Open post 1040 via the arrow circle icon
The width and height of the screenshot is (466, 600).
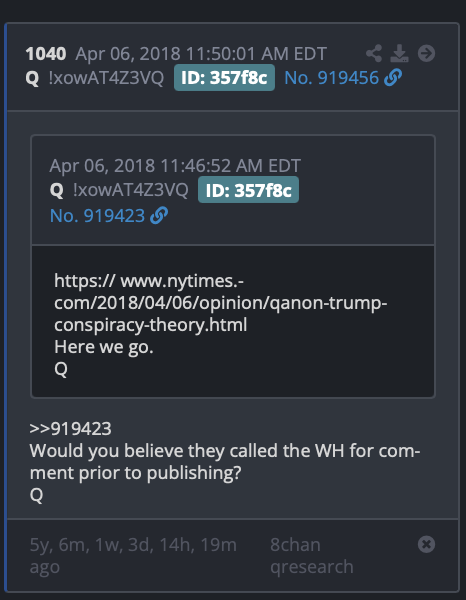click(x=426, y=53)
